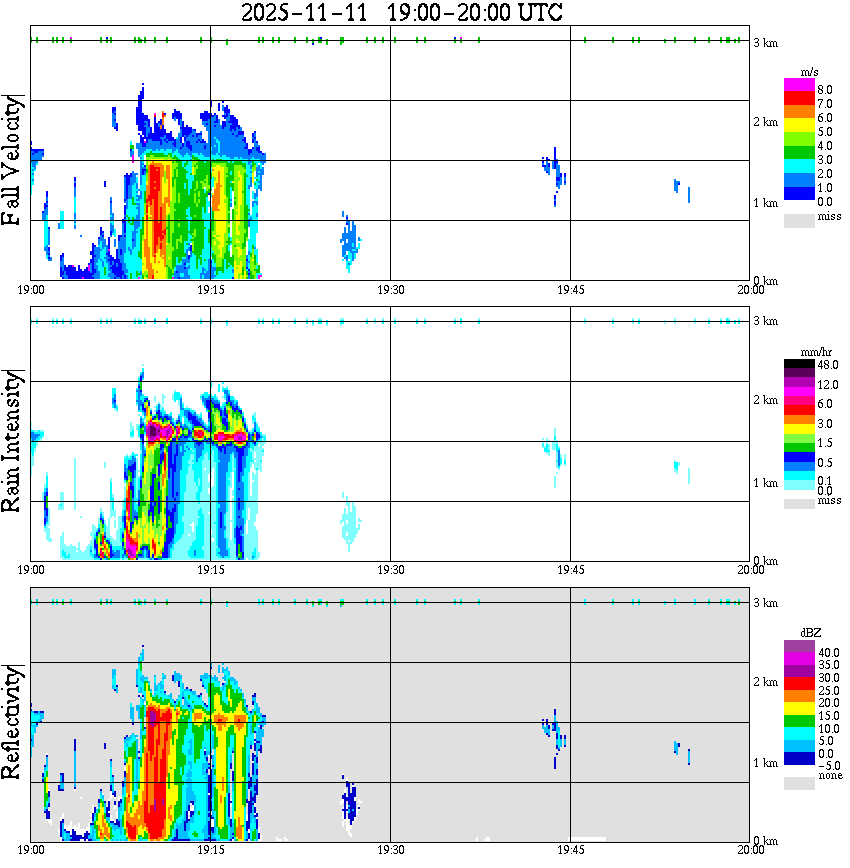Click the black 48.0 mm/hr legend swatch
The width and height of the screenshot is (850, 868).
tap(799, 364)
